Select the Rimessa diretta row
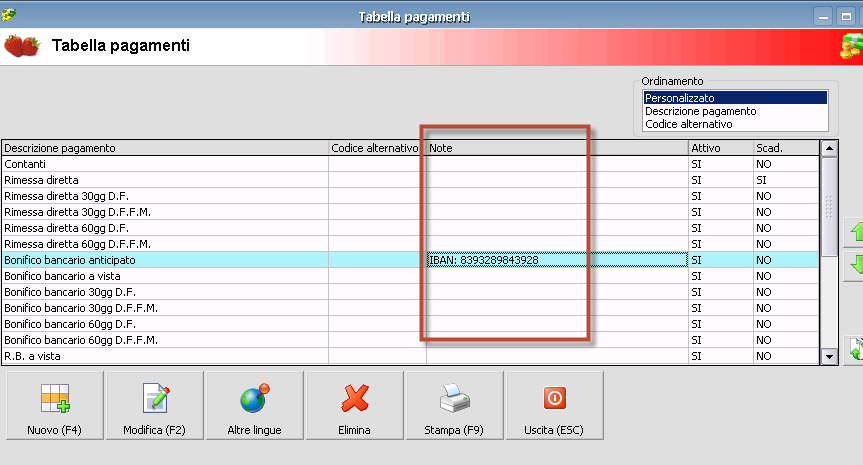Viewport: 863px width, 465px height. click(410, 180)
